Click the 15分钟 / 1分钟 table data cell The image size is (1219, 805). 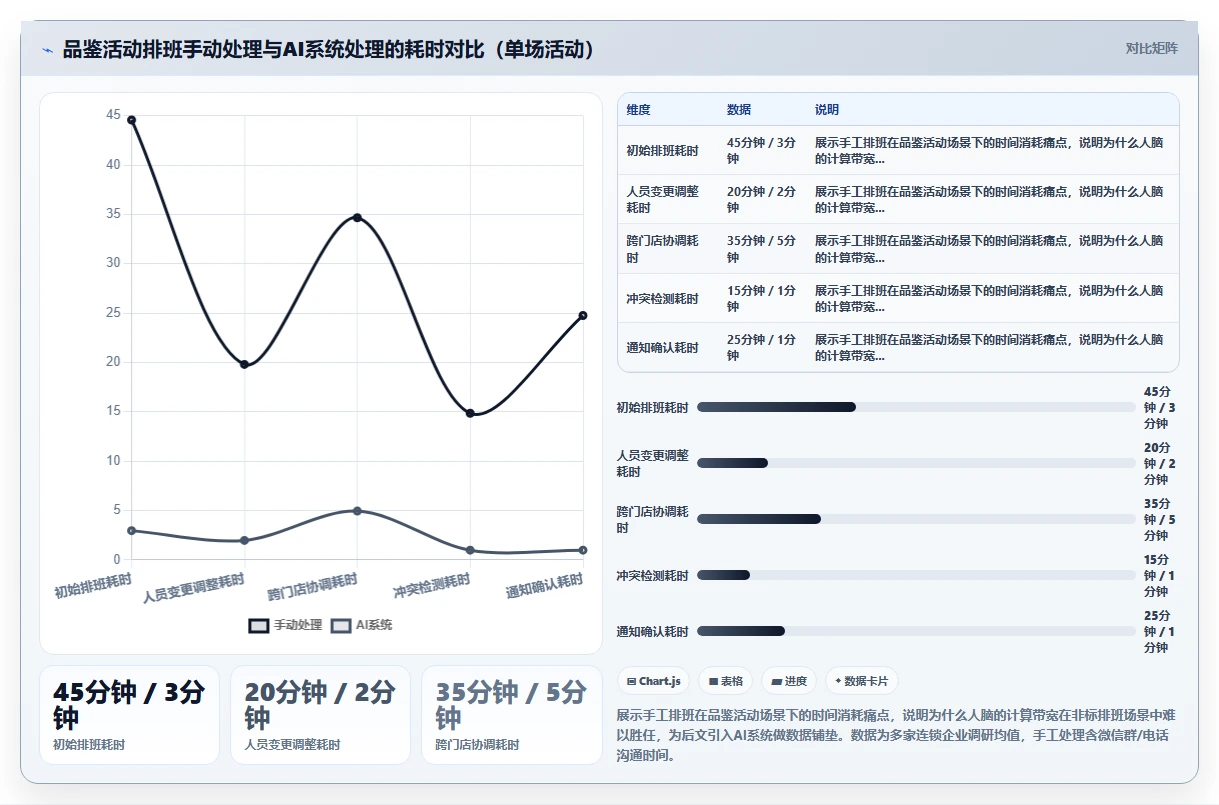pos(763,298)
